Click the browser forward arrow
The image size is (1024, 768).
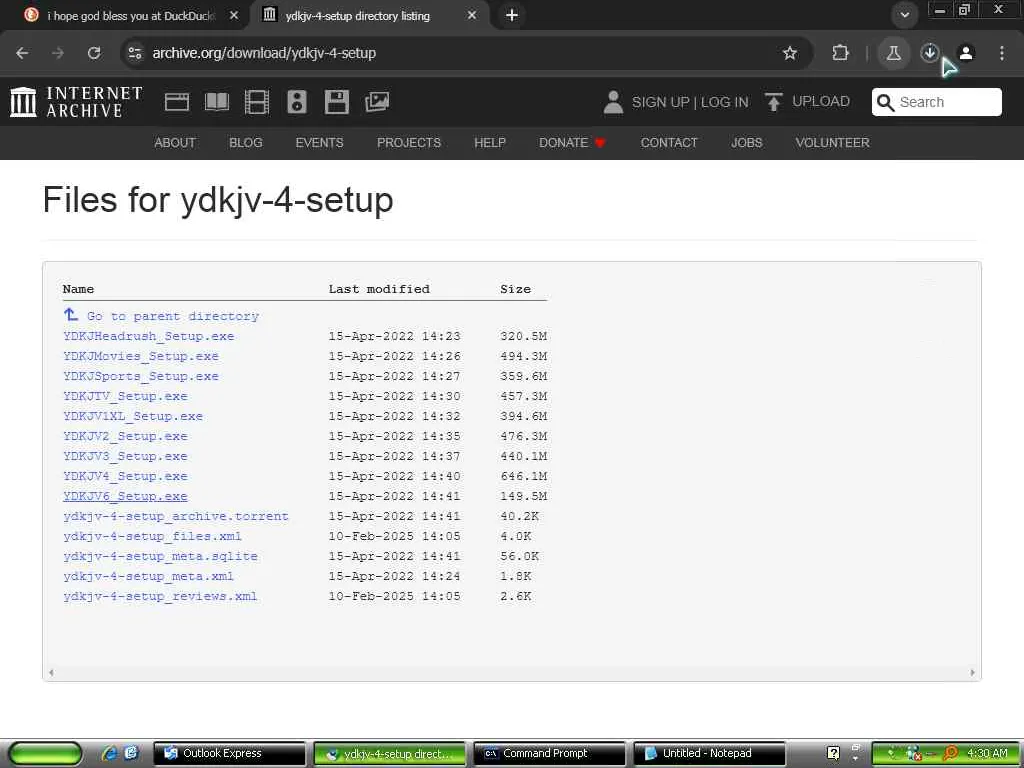(58, 53)
